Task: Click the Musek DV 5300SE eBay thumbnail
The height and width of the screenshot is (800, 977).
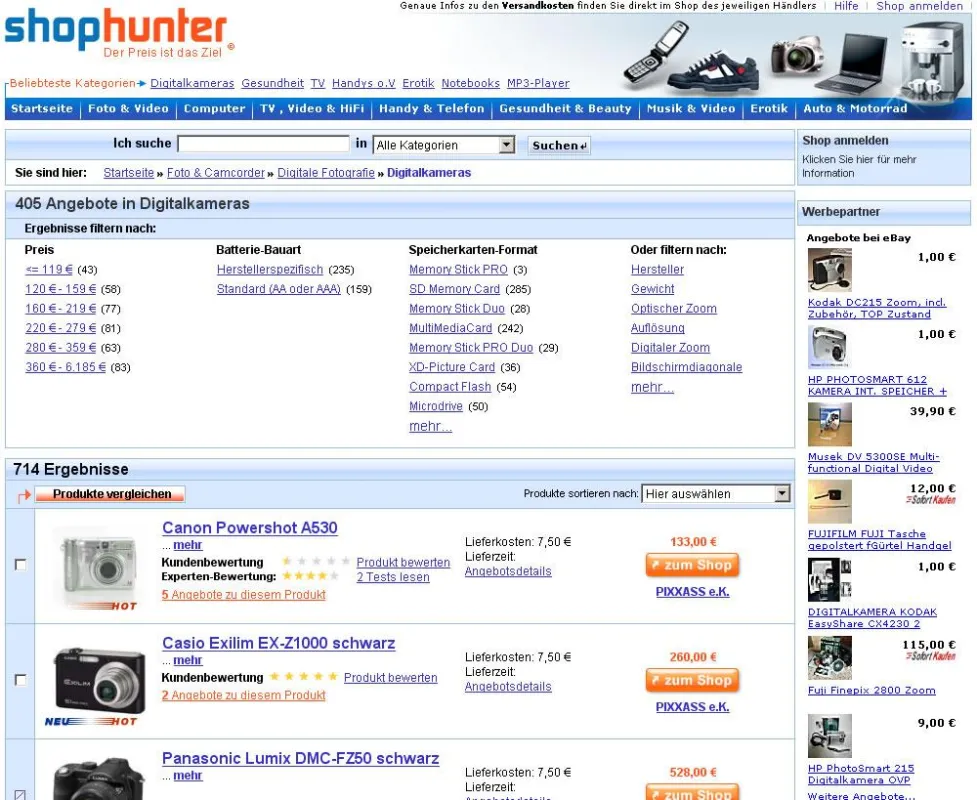Action: (x=829, y=424)
